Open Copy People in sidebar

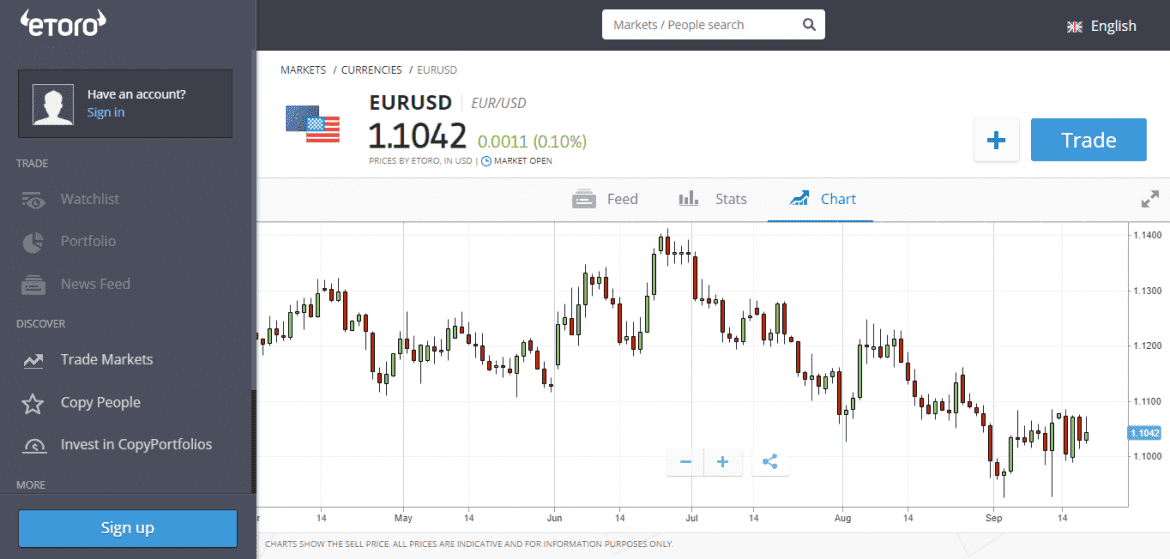pyautogui.click(x=100, y=403)
